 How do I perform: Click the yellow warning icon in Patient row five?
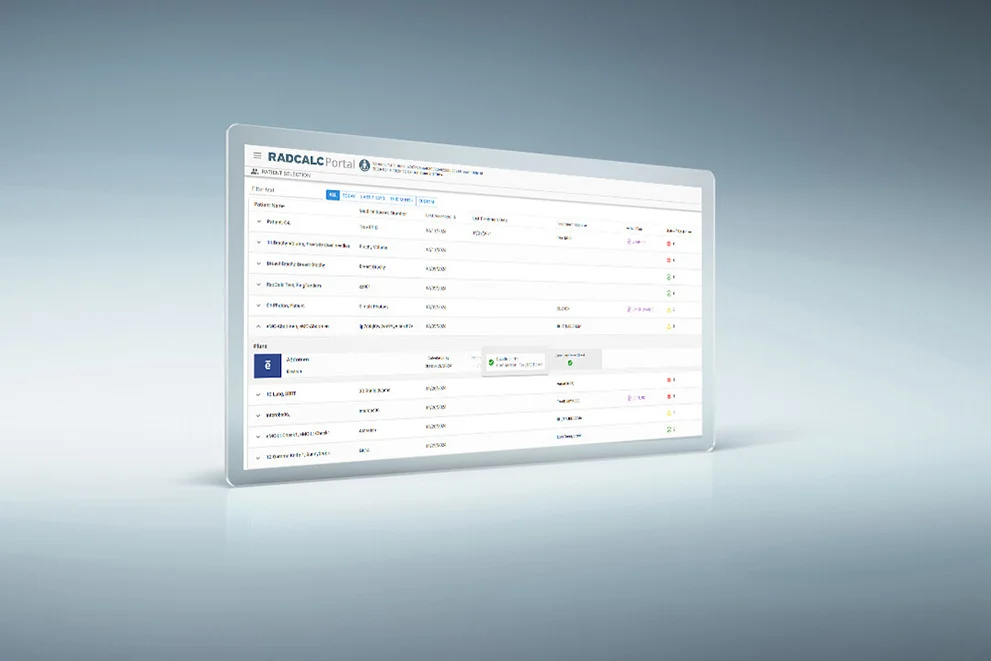point(669,309)
